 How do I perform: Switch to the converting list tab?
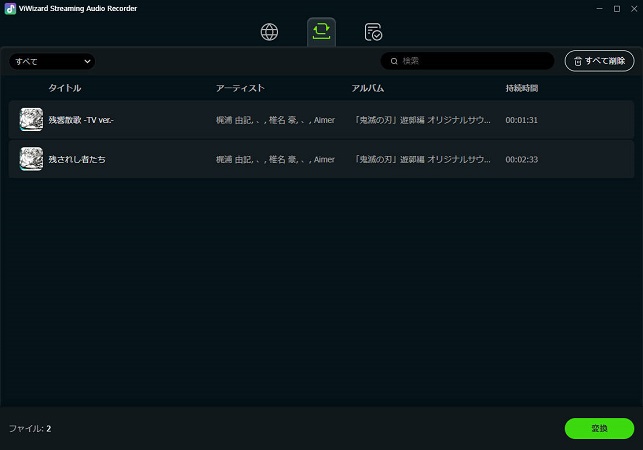tap(321, 32)
